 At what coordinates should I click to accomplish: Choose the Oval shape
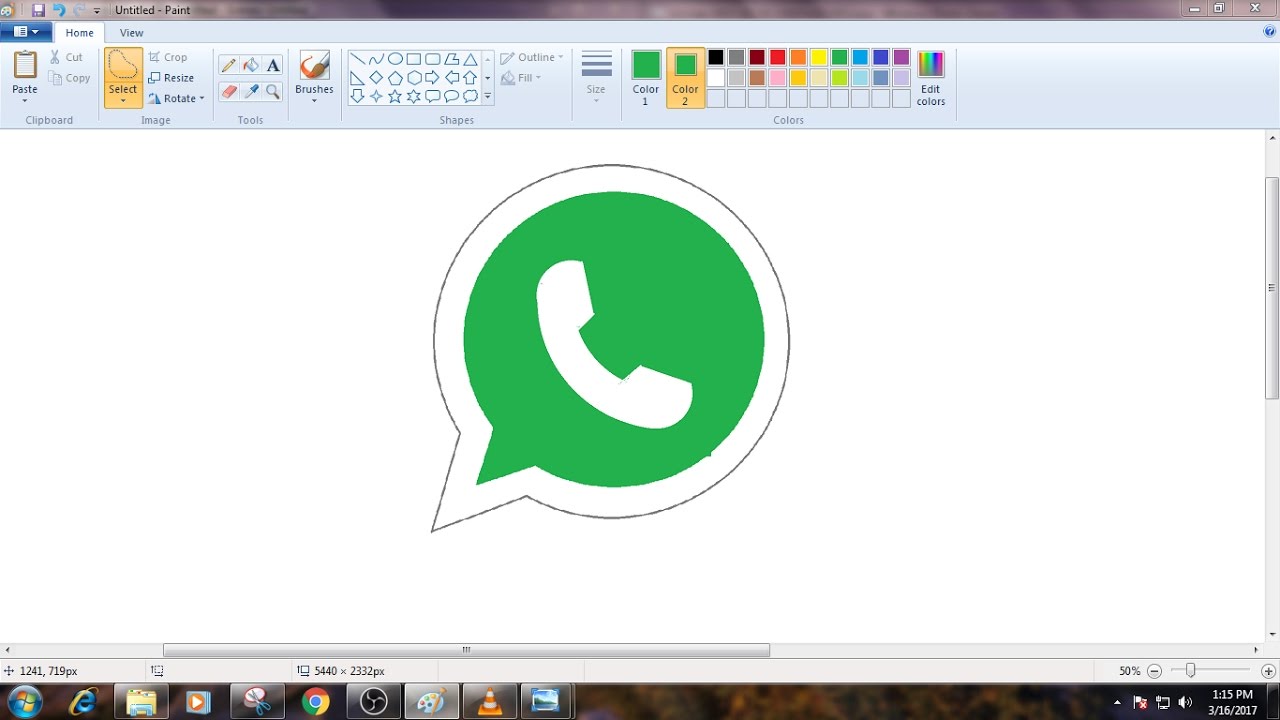point(395,58)
